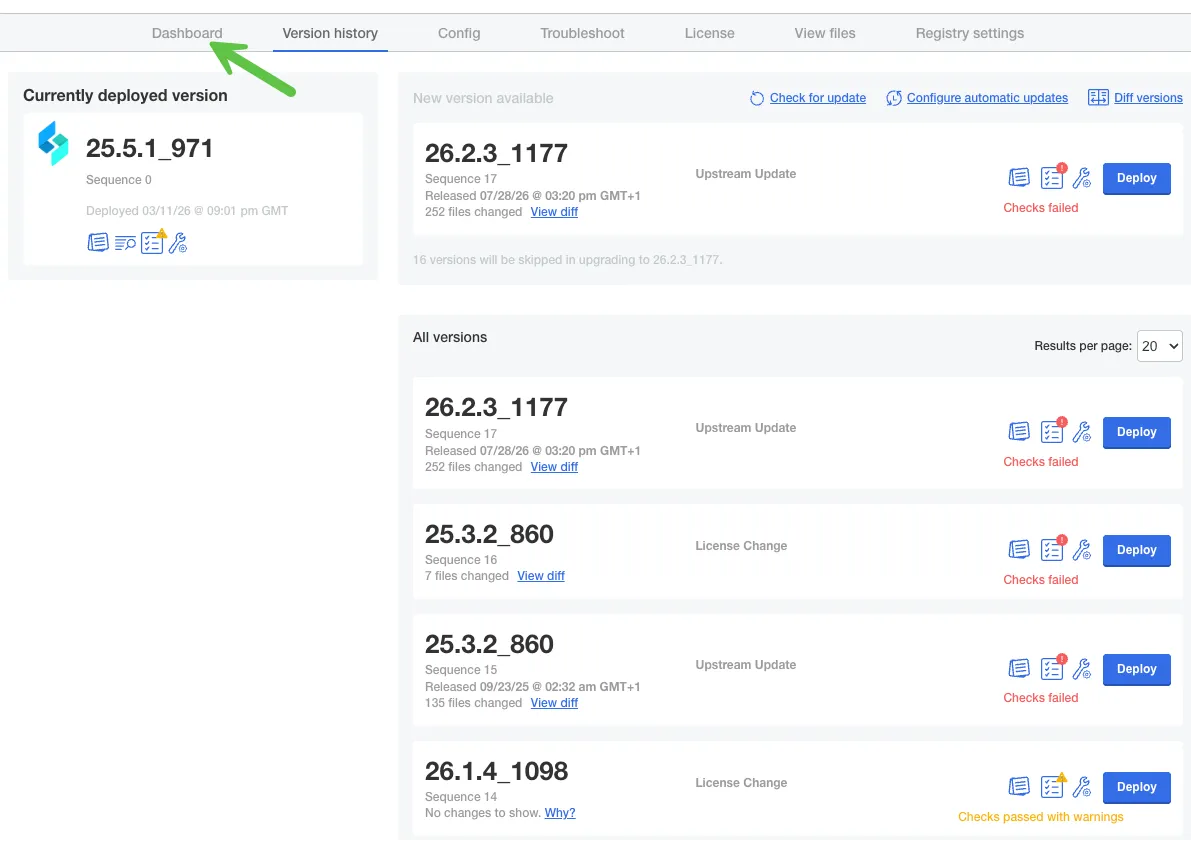
Task: Edit config in New version available card
Action: coord(1082,178)
